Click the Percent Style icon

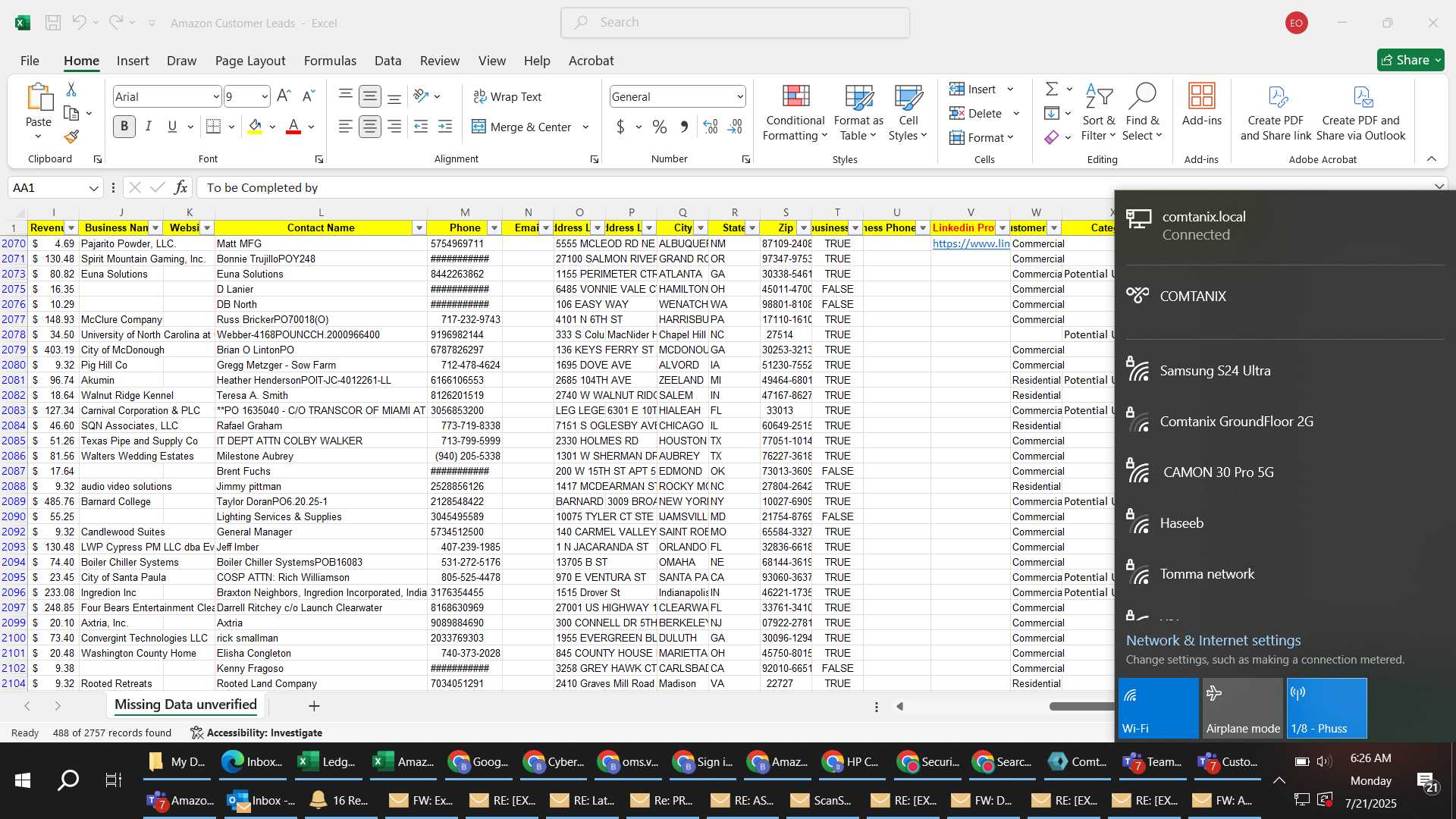point(660,127)
